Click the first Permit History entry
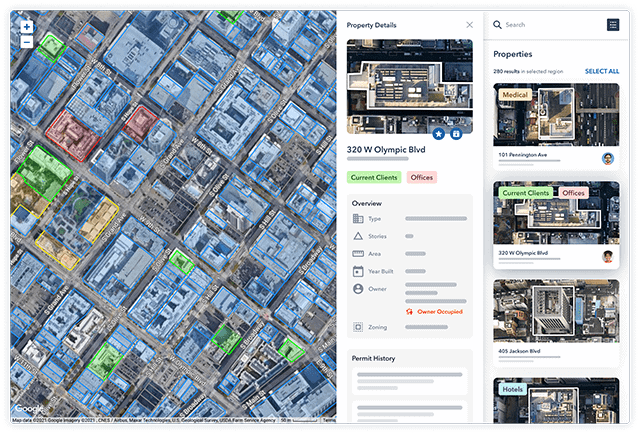Screen dimensions: 640x440 tap(409, 379)
